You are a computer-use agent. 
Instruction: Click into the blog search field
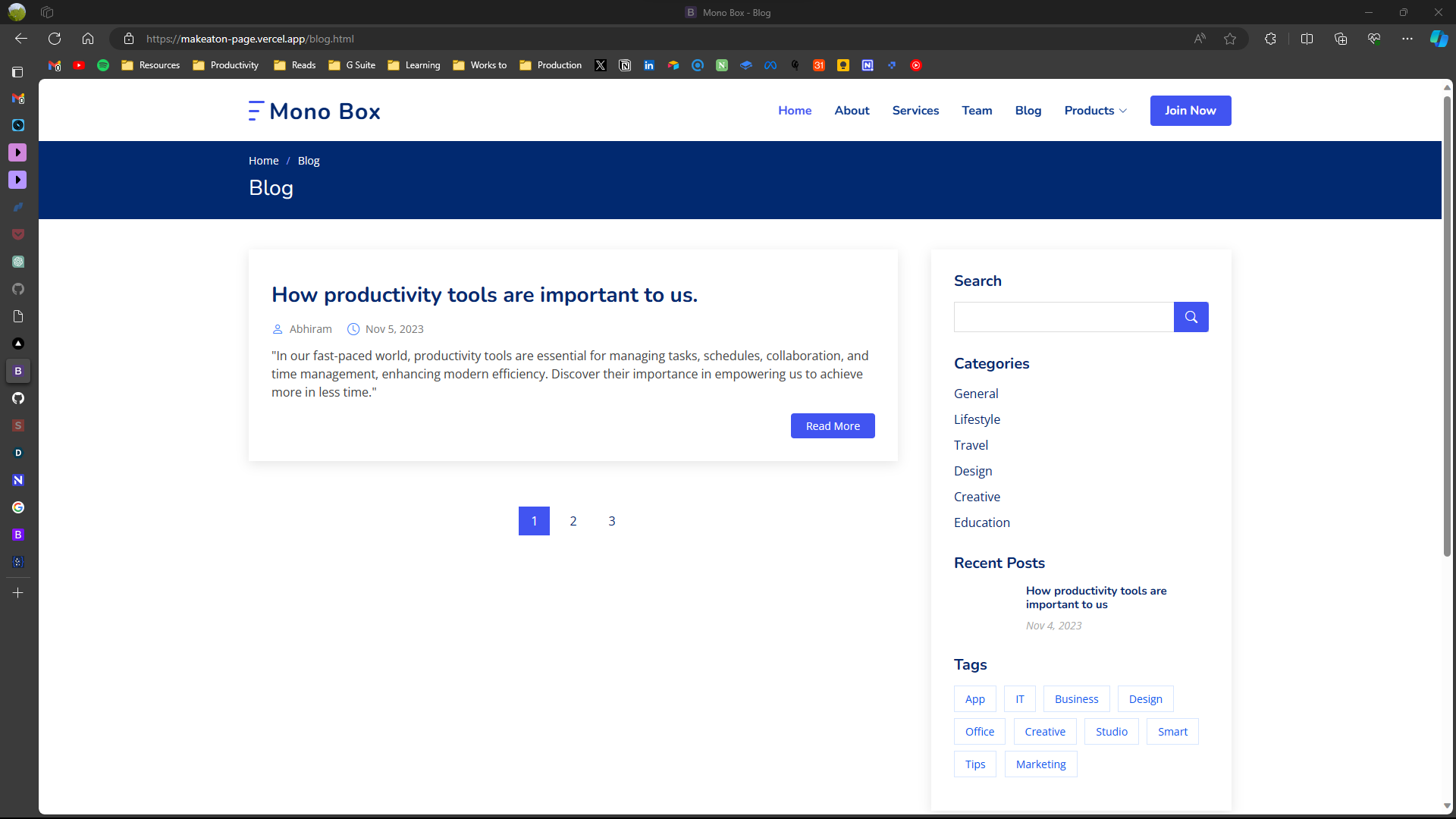[x=1063, y=317]
